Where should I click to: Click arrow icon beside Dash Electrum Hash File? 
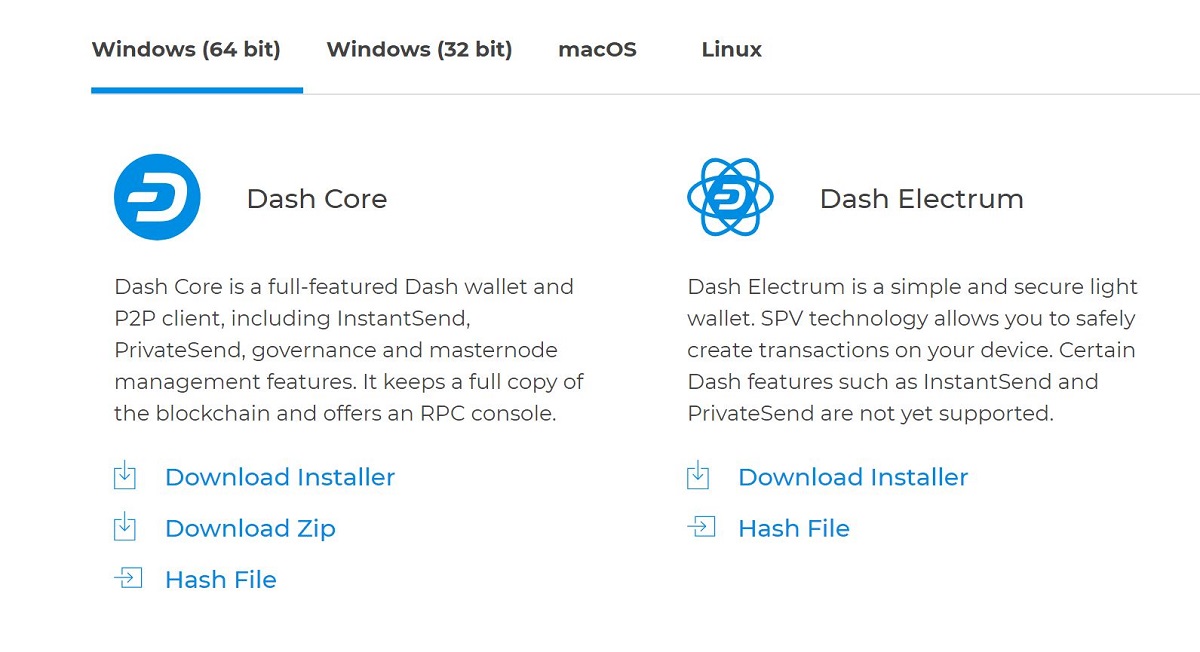701,527
